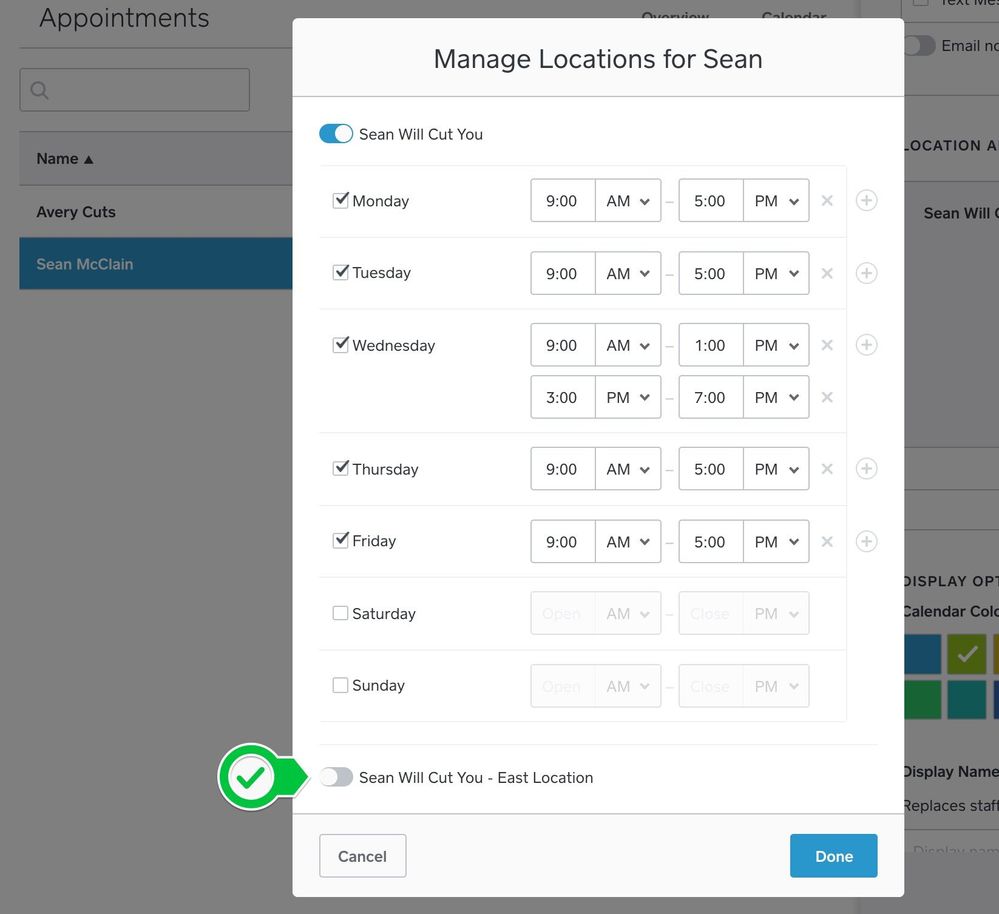Screen dimensions: 999x914
Task: Uncheck the Friday checkbox
Action: tap(340, 540)
